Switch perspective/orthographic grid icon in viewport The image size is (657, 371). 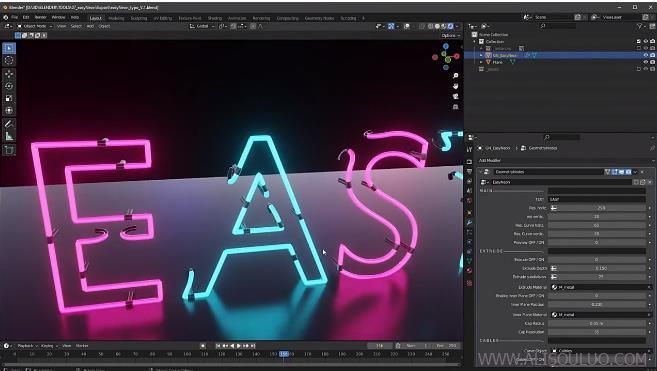pos(455,107)
